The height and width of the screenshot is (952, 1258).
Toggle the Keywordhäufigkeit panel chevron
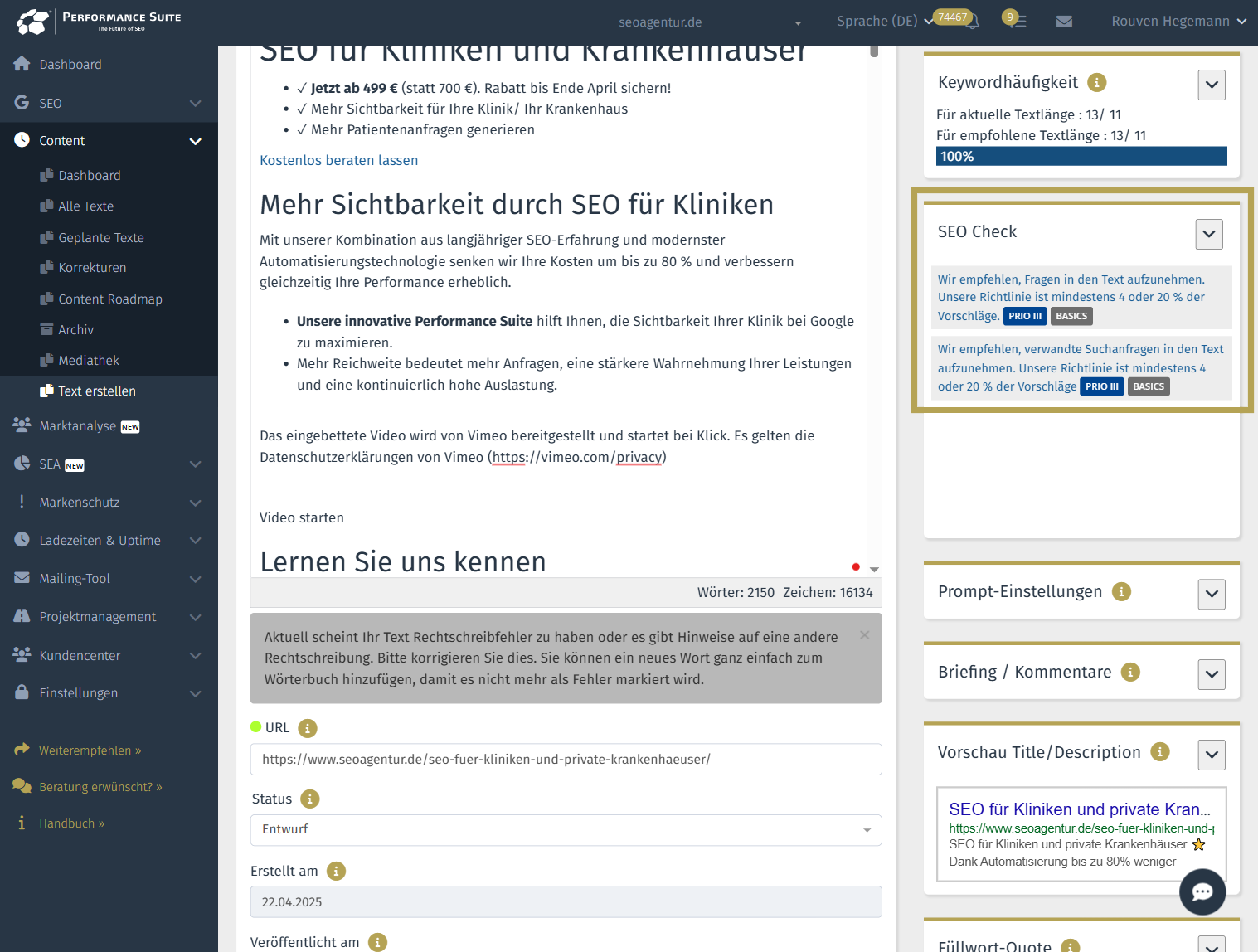pos(1212,85)
